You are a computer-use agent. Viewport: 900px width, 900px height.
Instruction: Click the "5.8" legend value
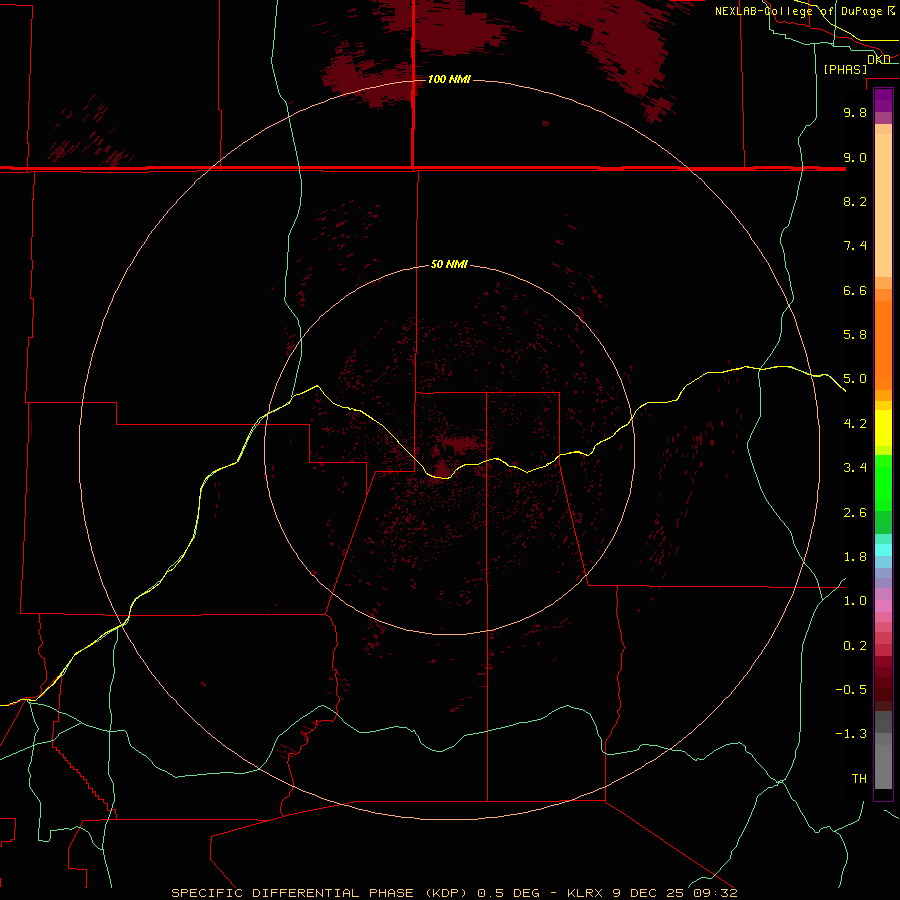[x=855, y=335]
